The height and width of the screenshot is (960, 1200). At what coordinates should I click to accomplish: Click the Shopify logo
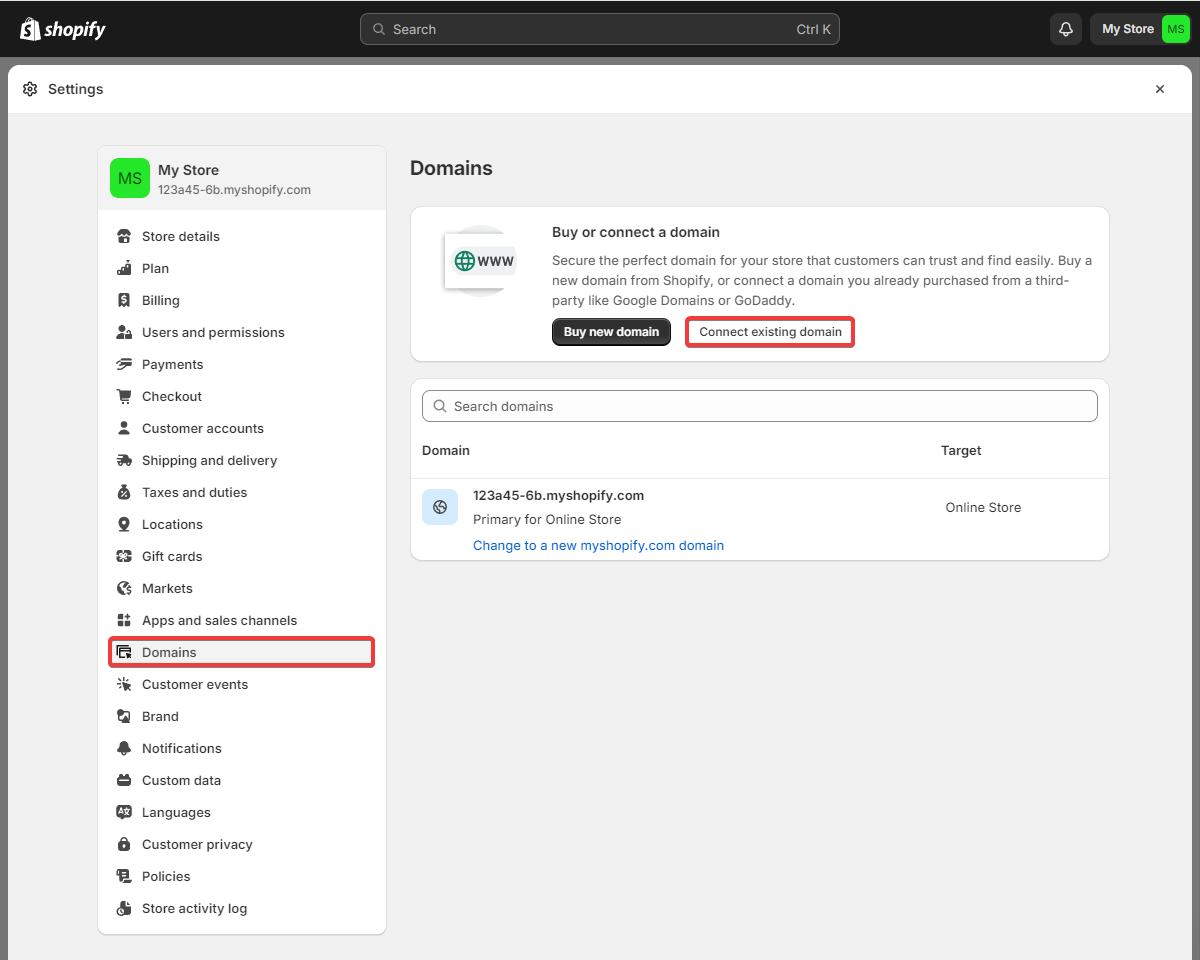[63, 29]
